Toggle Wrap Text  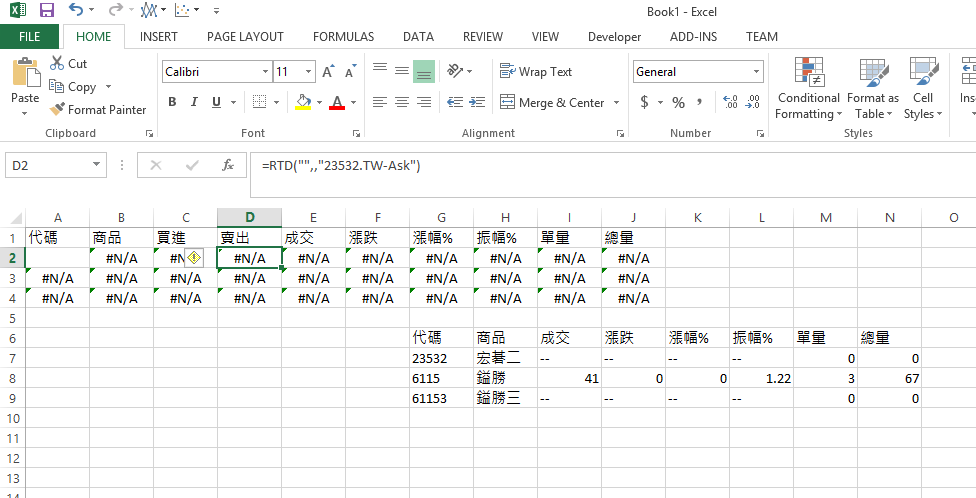(536, 72)
